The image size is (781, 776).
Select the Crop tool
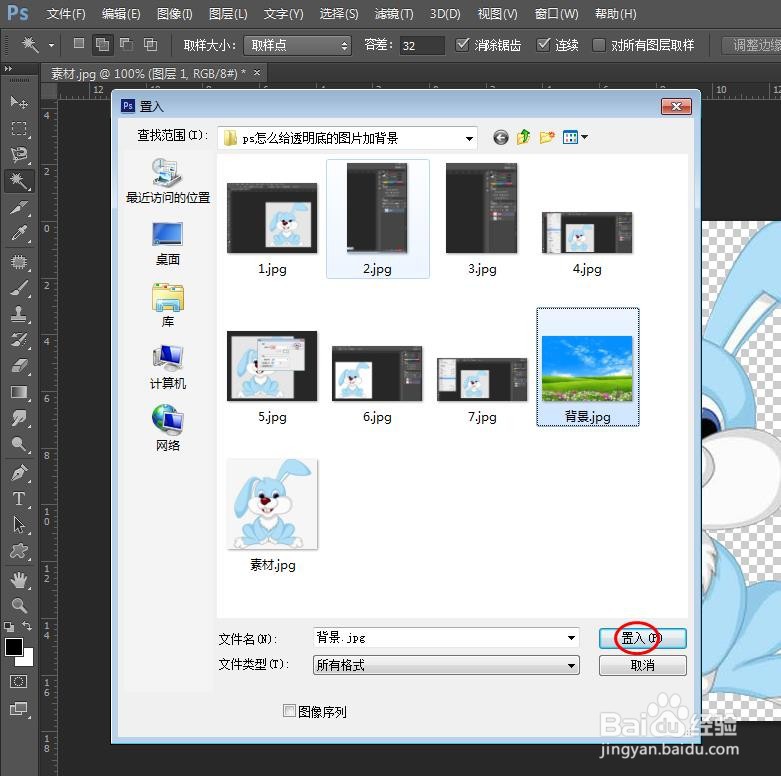click(x=19, y=207)
